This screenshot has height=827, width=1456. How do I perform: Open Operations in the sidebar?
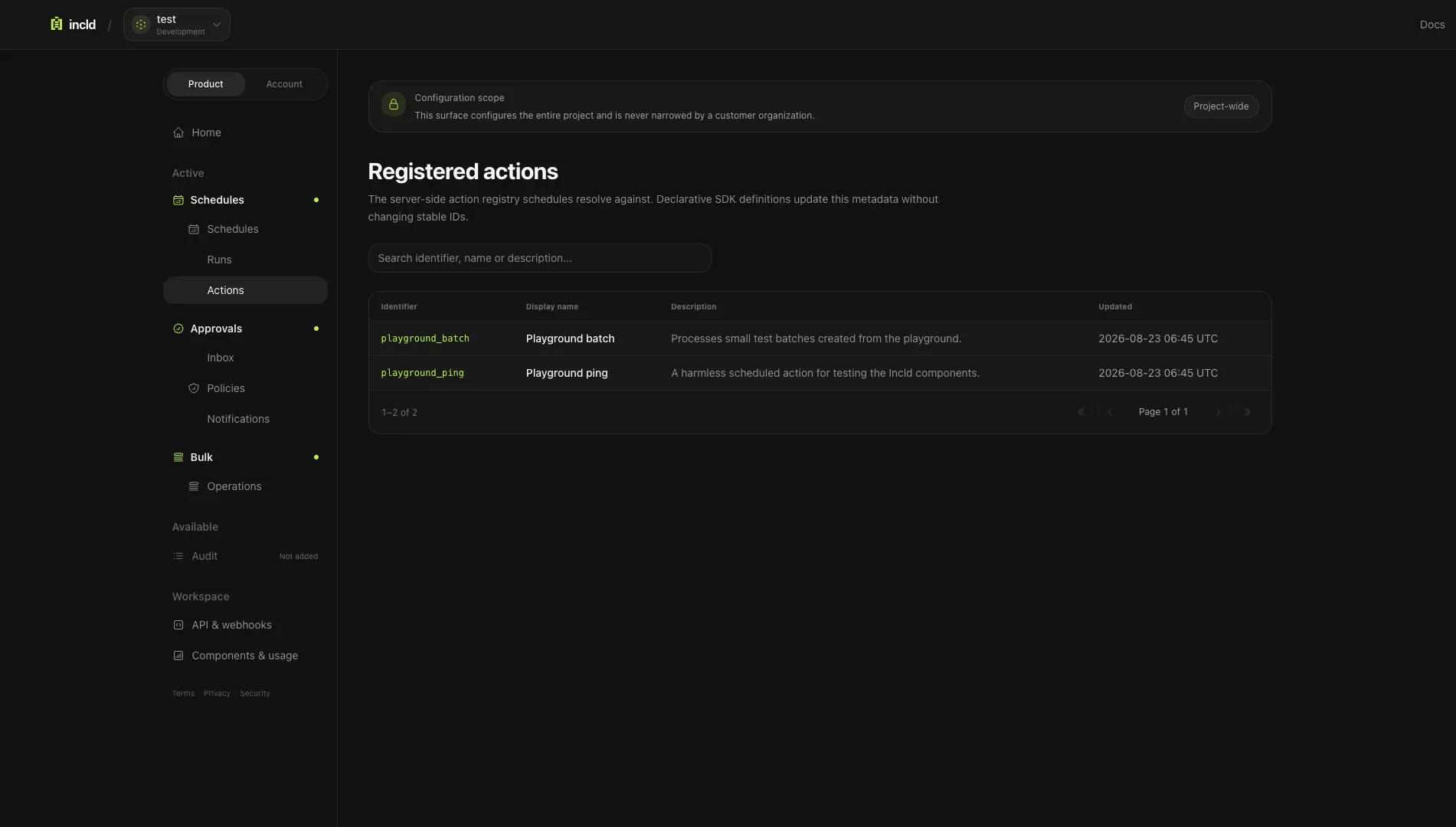245,486
